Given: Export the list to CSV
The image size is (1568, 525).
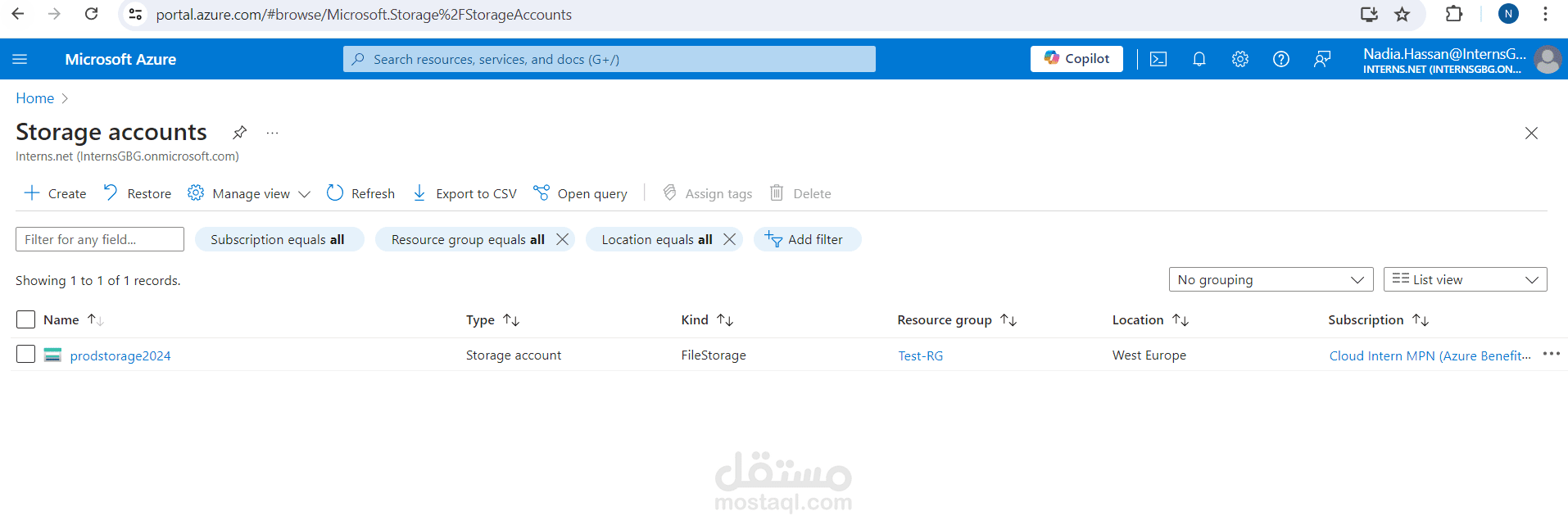Looking at the screenshot, I should coord(465,193).
